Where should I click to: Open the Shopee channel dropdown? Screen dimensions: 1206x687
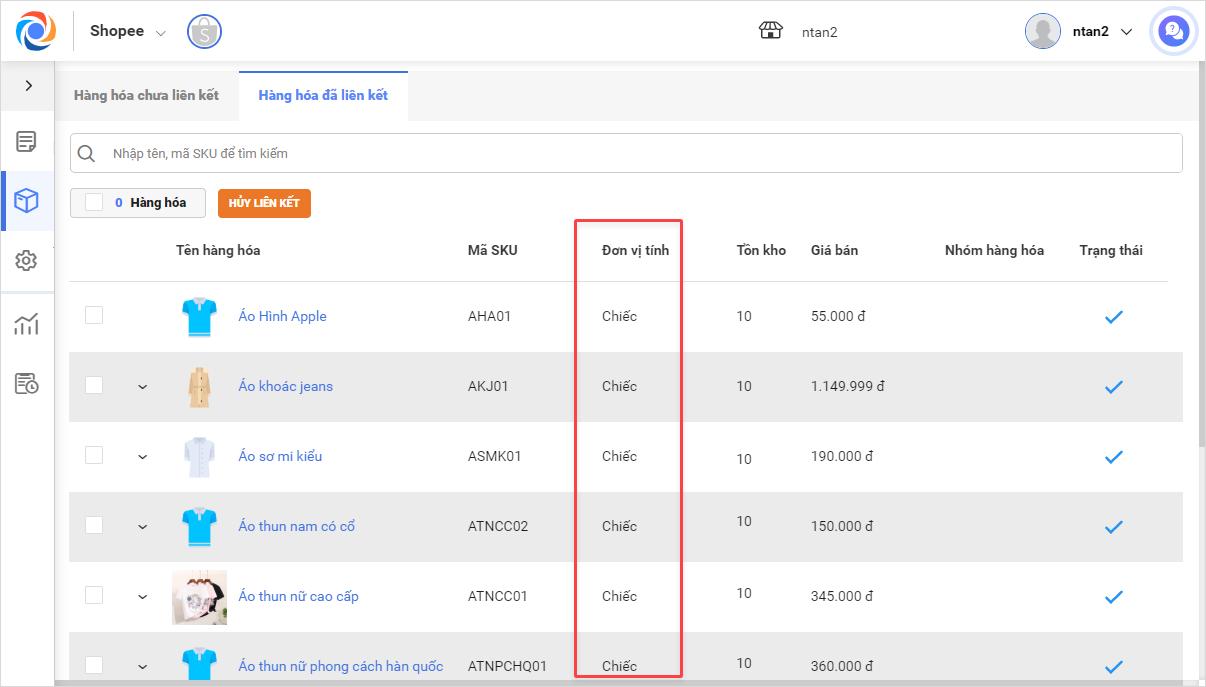[128, 31]
